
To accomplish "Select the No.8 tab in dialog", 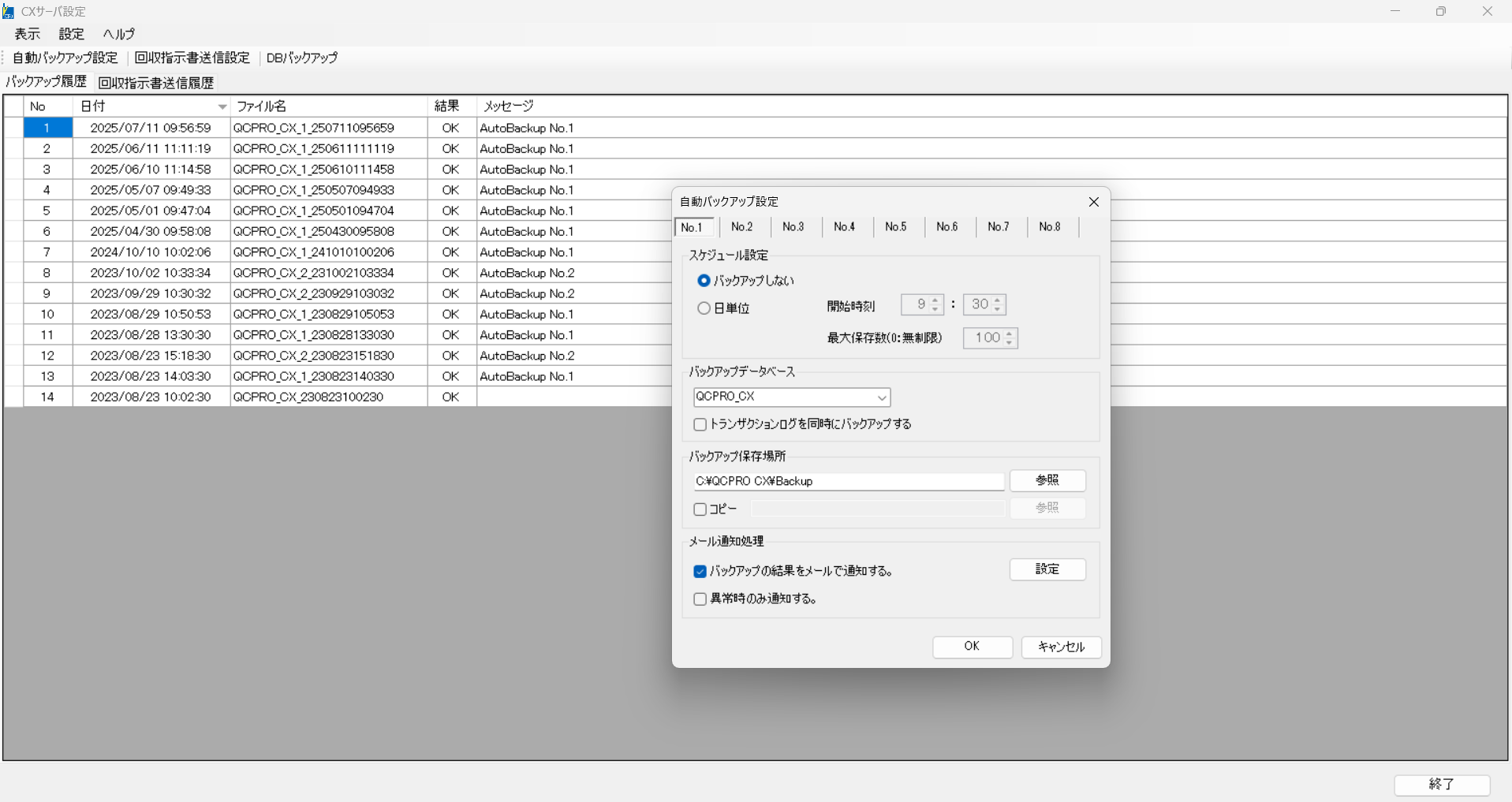I will point(1049,227).
